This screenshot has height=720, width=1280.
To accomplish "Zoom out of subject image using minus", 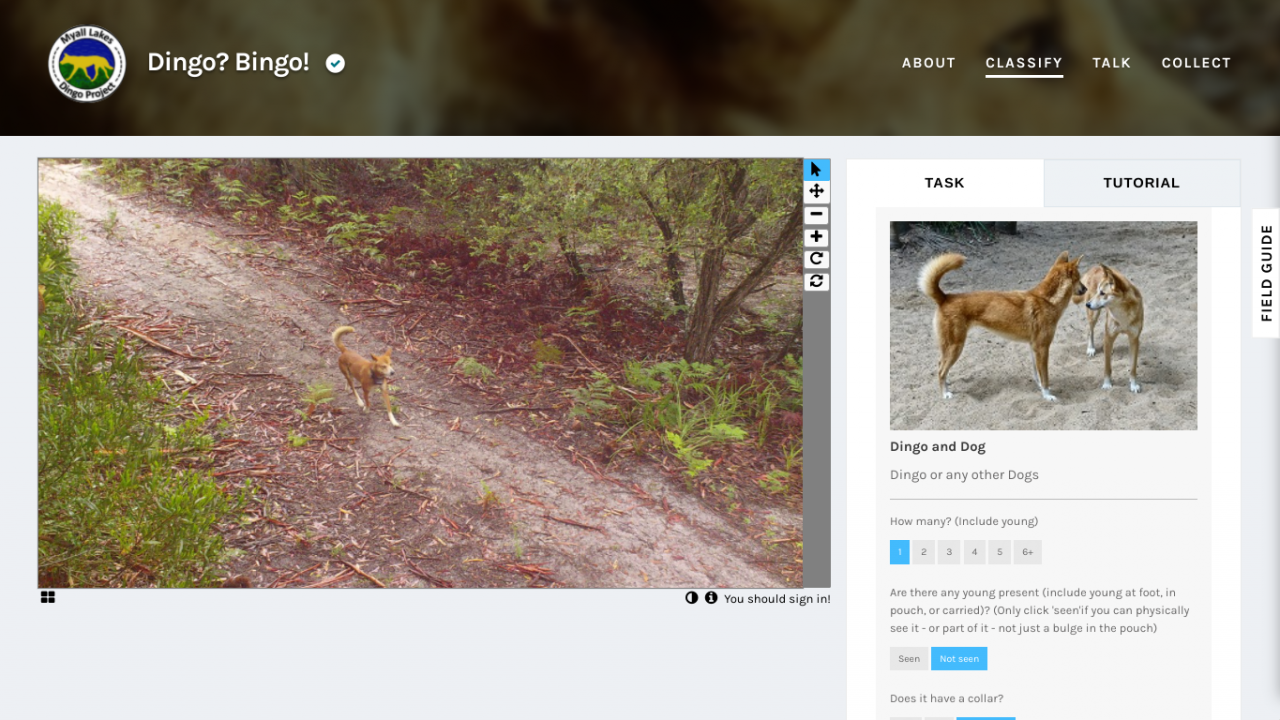I will click(x=816, y=214).
